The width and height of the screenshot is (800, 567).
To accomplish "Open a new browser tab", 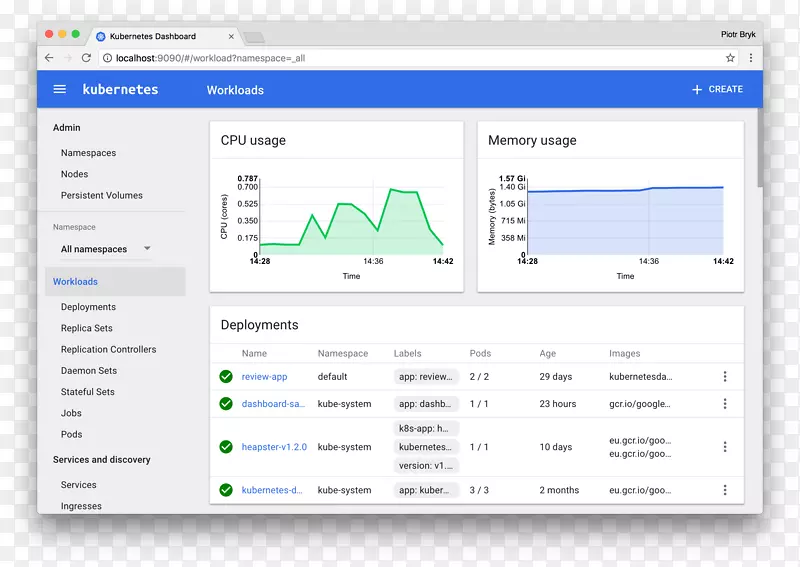I will (254, 37).
